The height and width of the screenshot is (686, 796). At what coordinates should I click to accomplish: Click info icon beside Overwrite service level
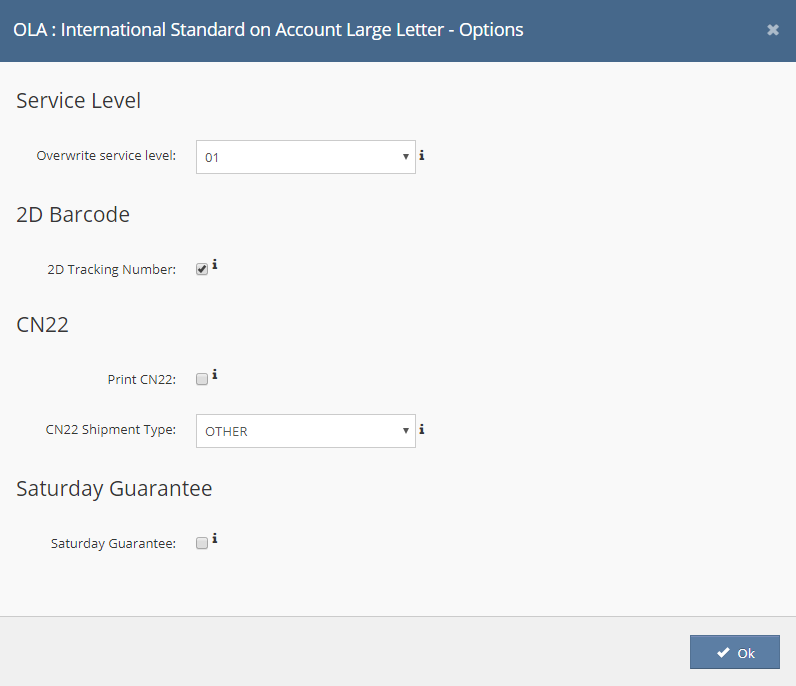tap(422, 155)
